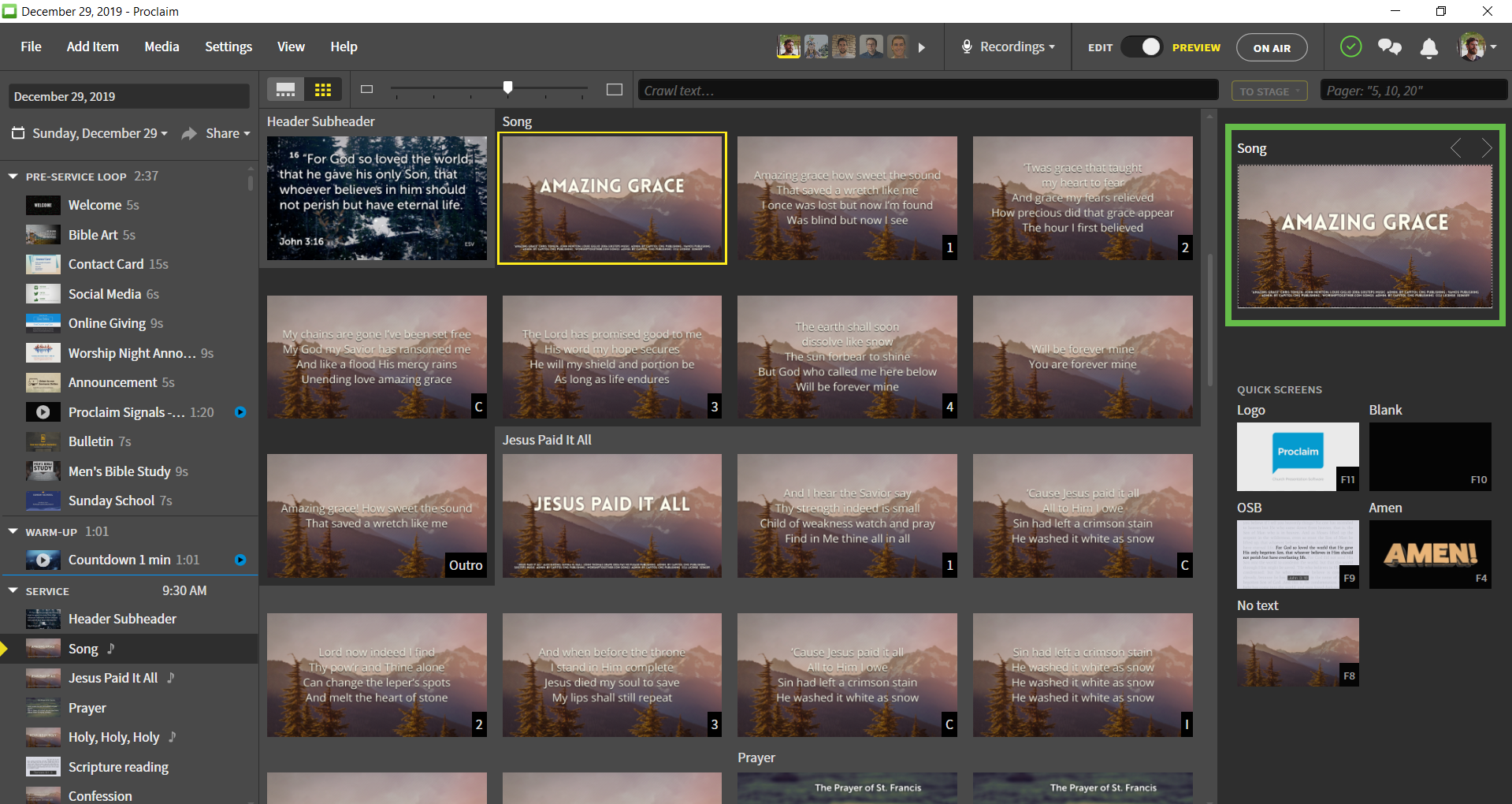Collapse the PRE-SERVICE LOOP section

tap(13, 177)
